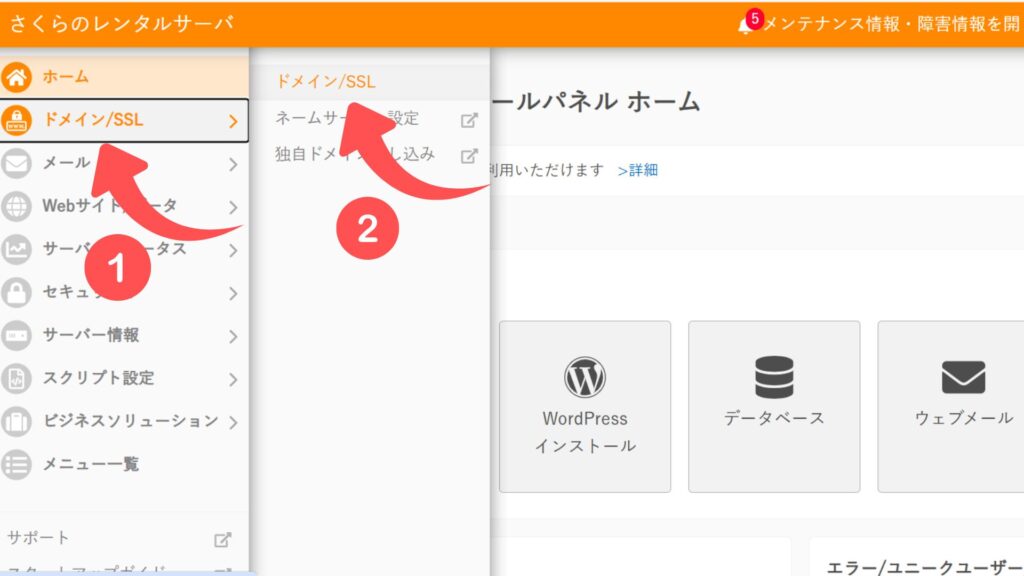Screen dimensions: 1024x576
Task: Expand the サーバステータス chevron arrow
Action: click(233, 250)
